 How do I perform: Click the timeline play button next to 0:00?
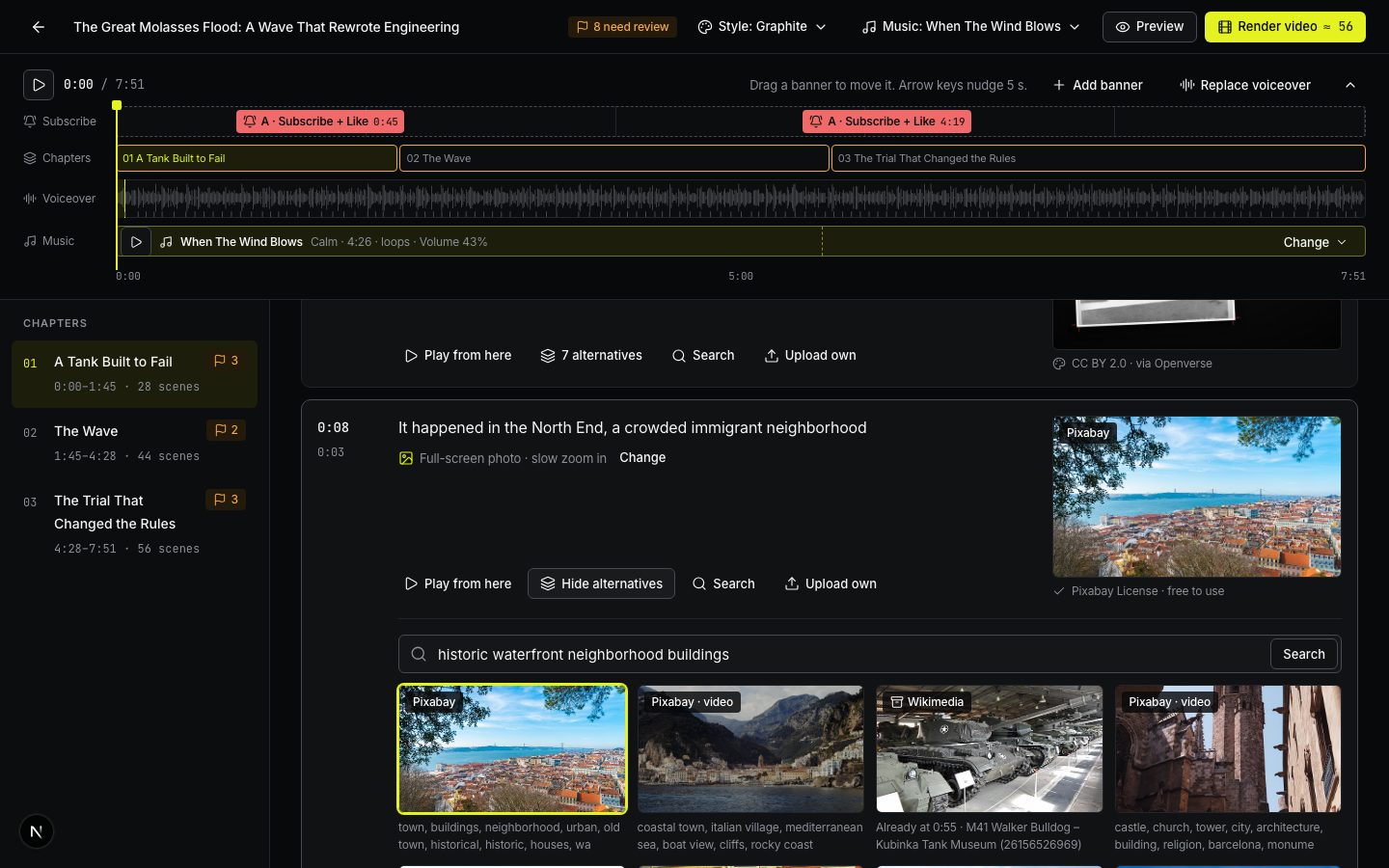(39, 85)
